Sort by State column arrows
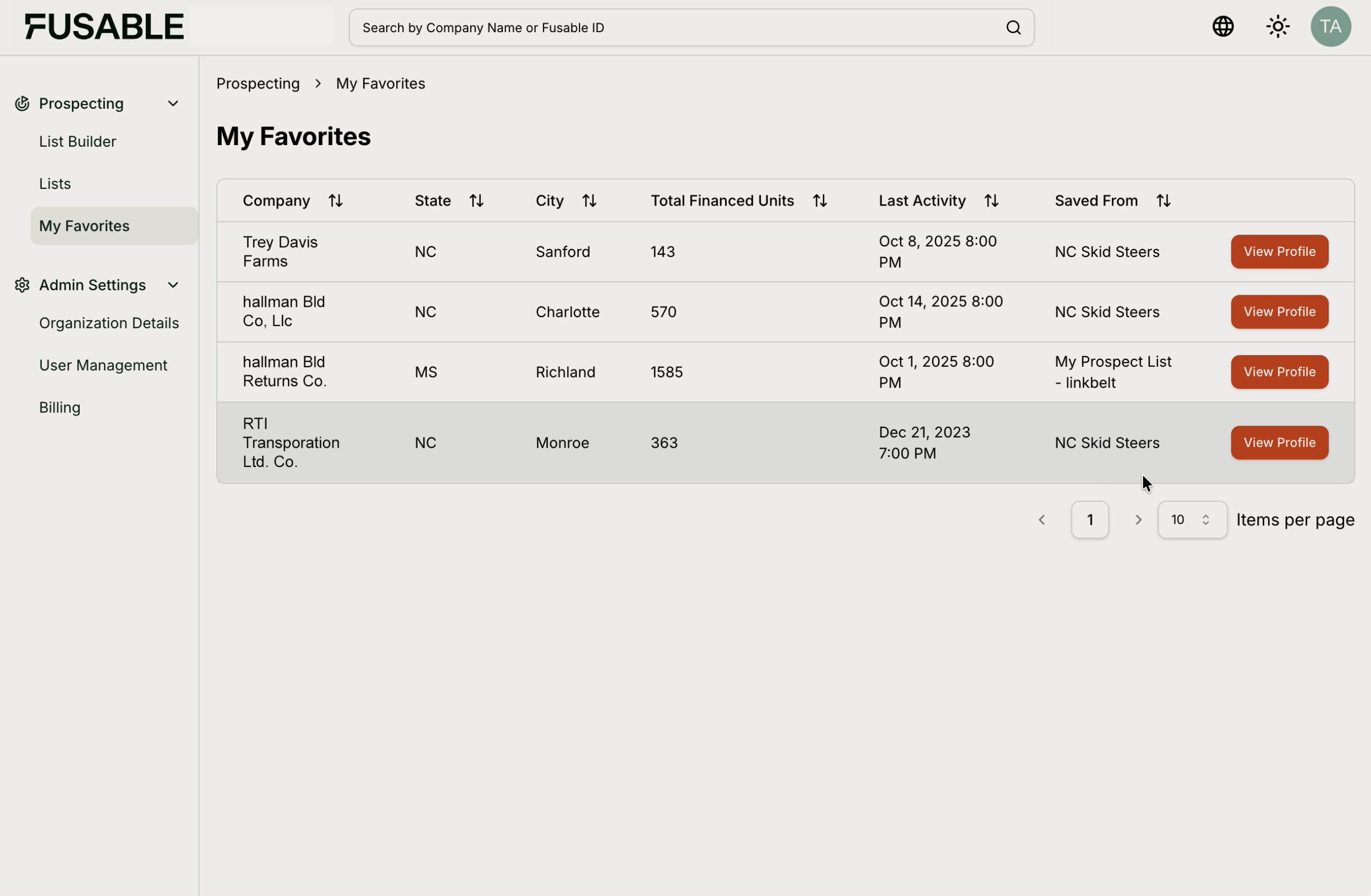1371x896 pixels. tap(476, 200)
